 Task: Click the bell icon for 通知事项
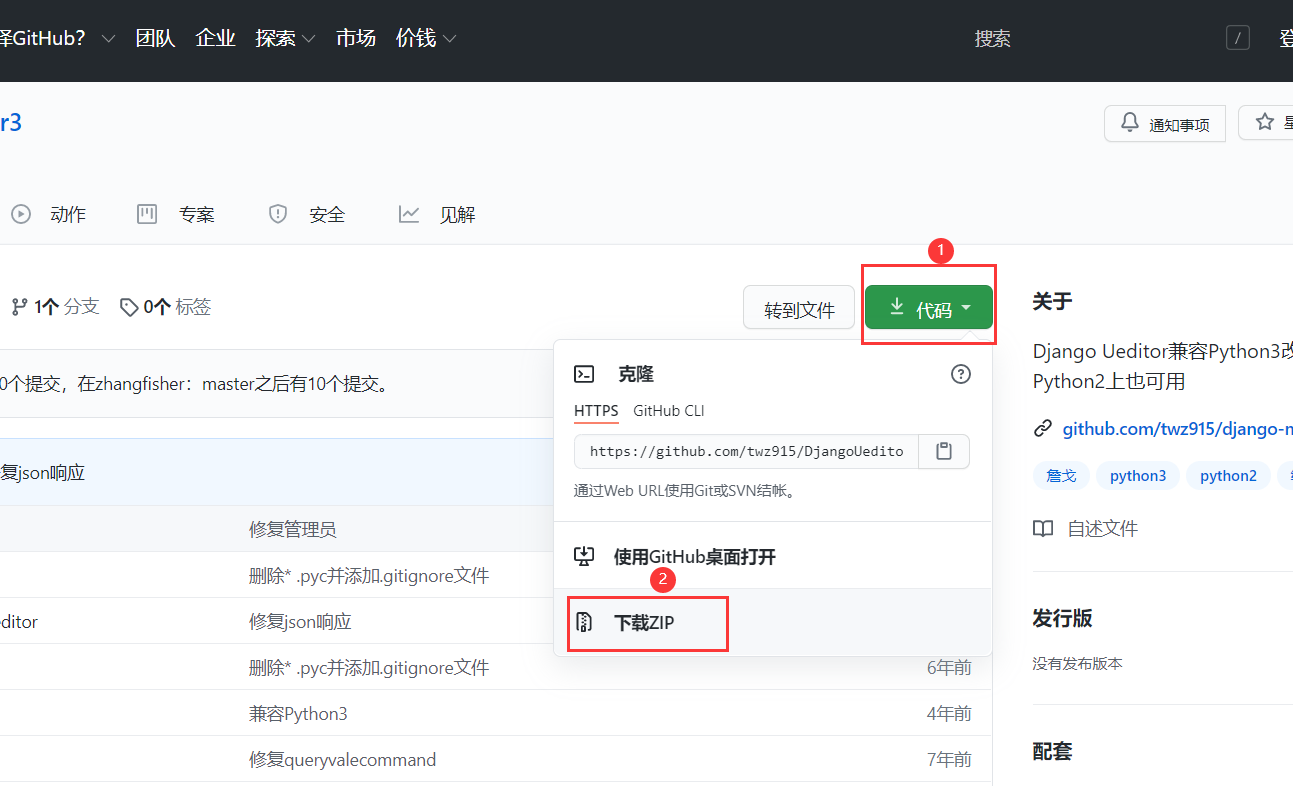click(x=1129, y=122)
